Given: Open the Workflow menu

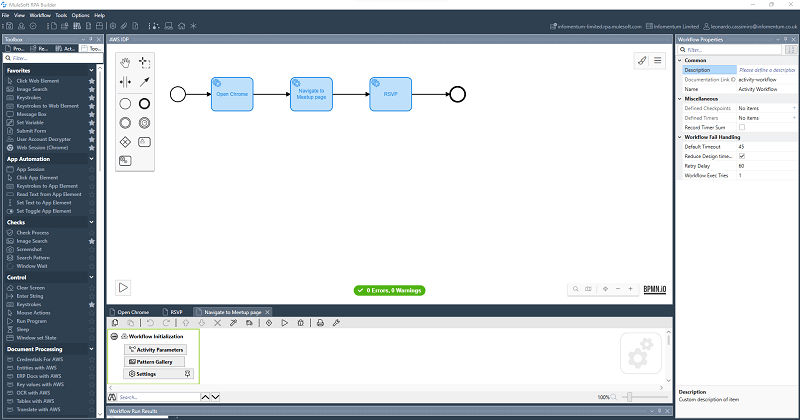Looking at the screenshot, I should coord(40,16).
